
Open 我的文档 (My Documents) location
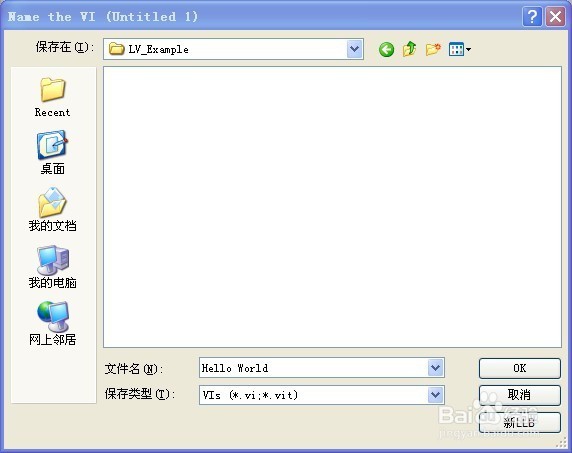pyautogui.click(x=53, y=210)
